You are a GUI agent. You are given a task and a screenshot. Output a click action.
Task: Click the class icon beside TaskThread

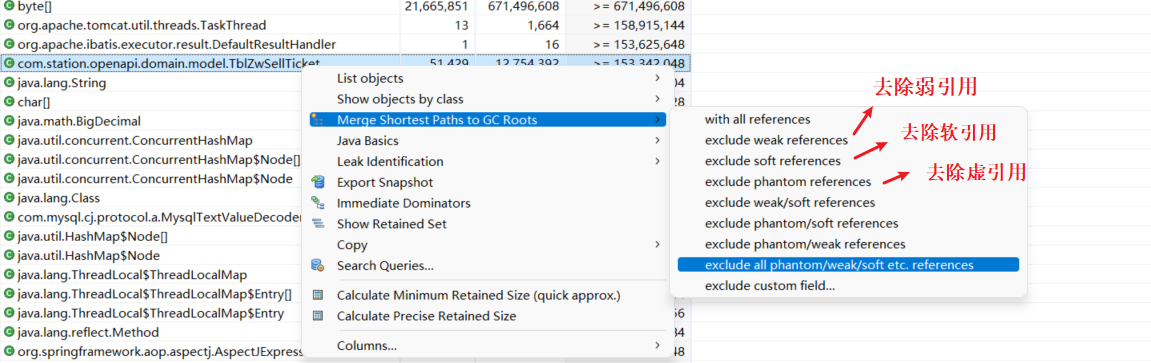pyautogui.click(x=9, y=25)
